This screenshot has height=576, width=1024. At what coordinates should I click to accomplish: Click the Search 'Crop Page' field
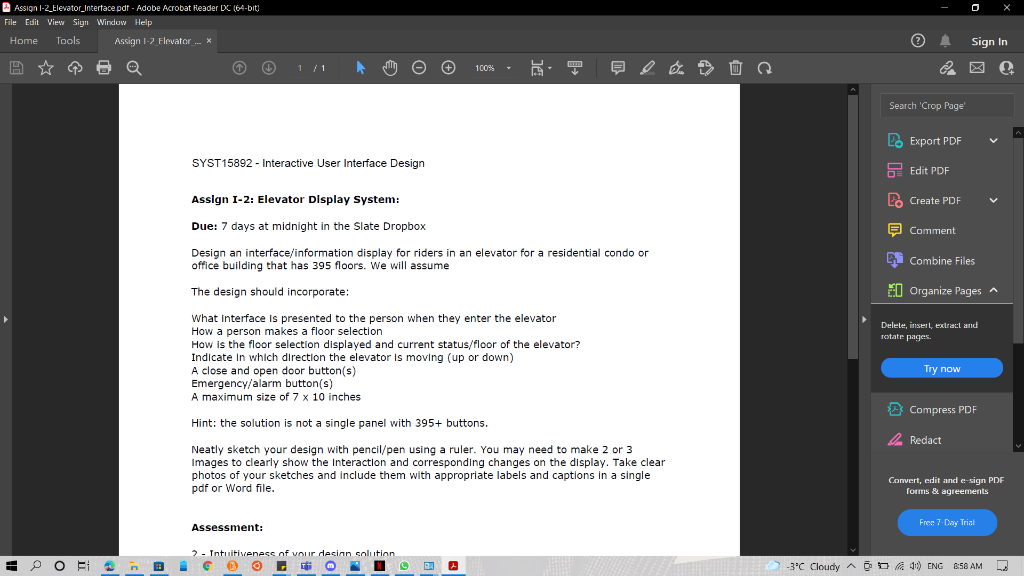(x=946, y=104)
